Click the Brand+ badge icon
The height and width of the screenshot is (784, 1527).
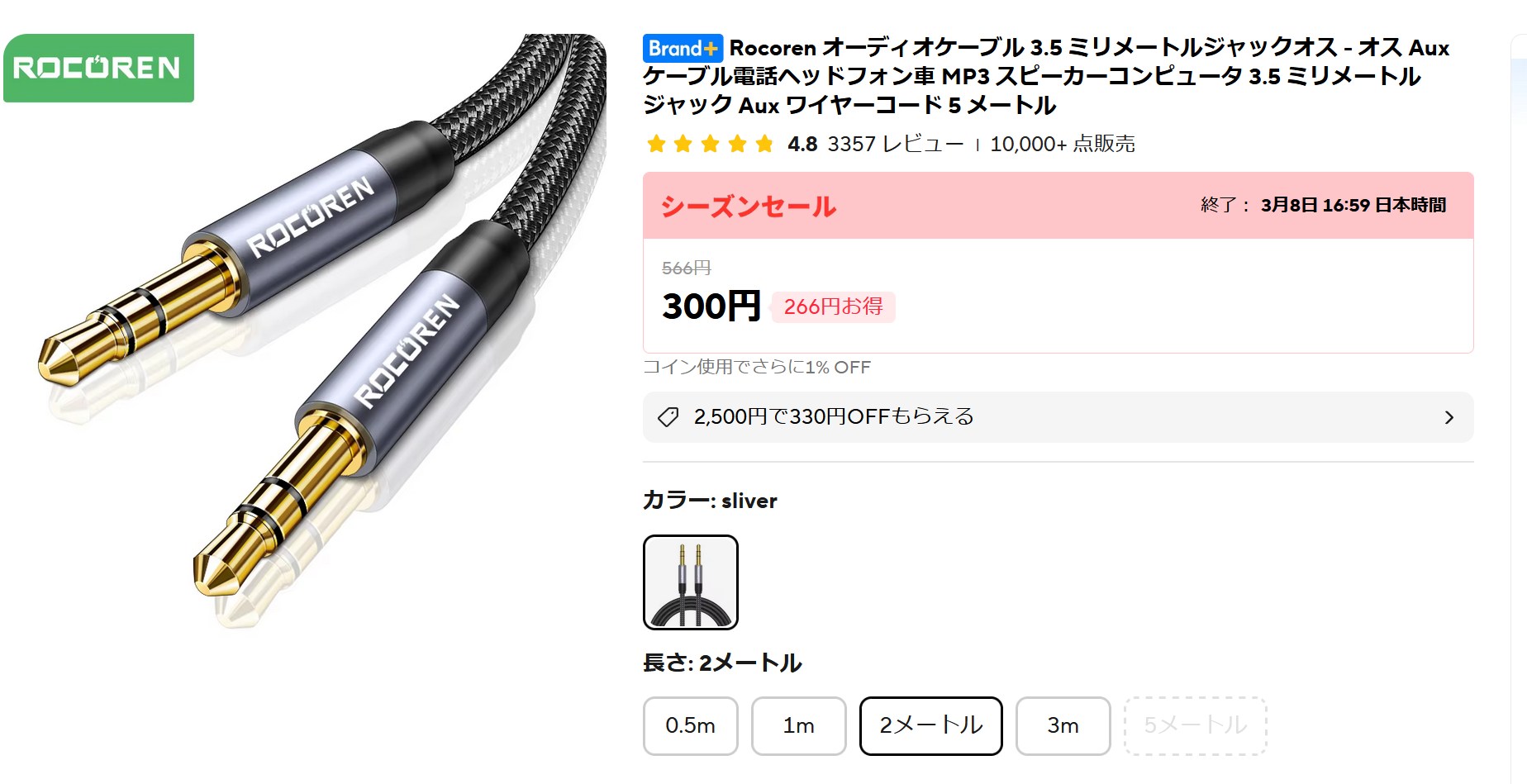tap(683, 48)
